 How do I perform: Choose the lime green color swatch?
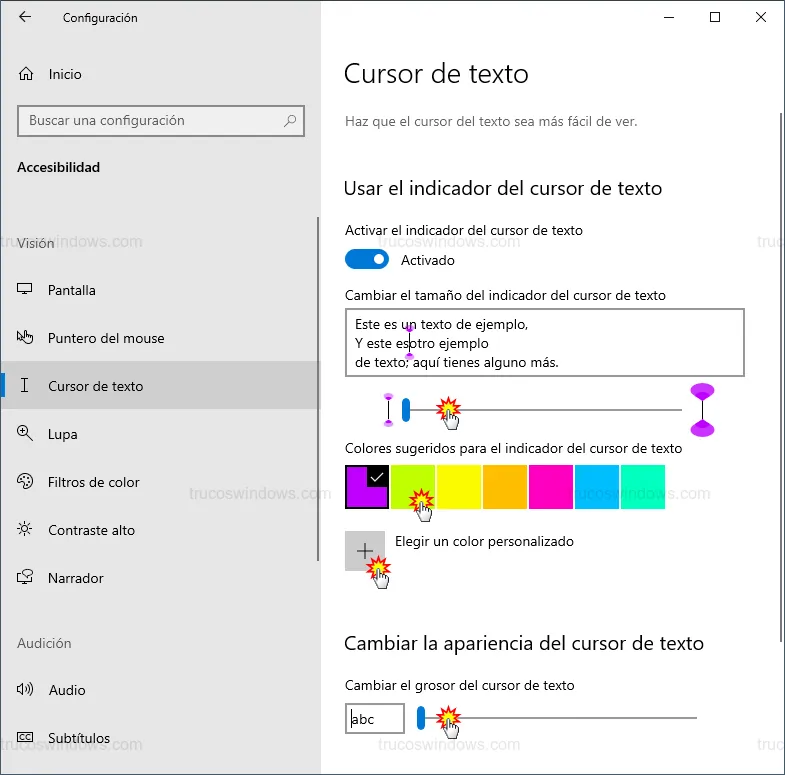pyautogui.click(x=412, y=487)
